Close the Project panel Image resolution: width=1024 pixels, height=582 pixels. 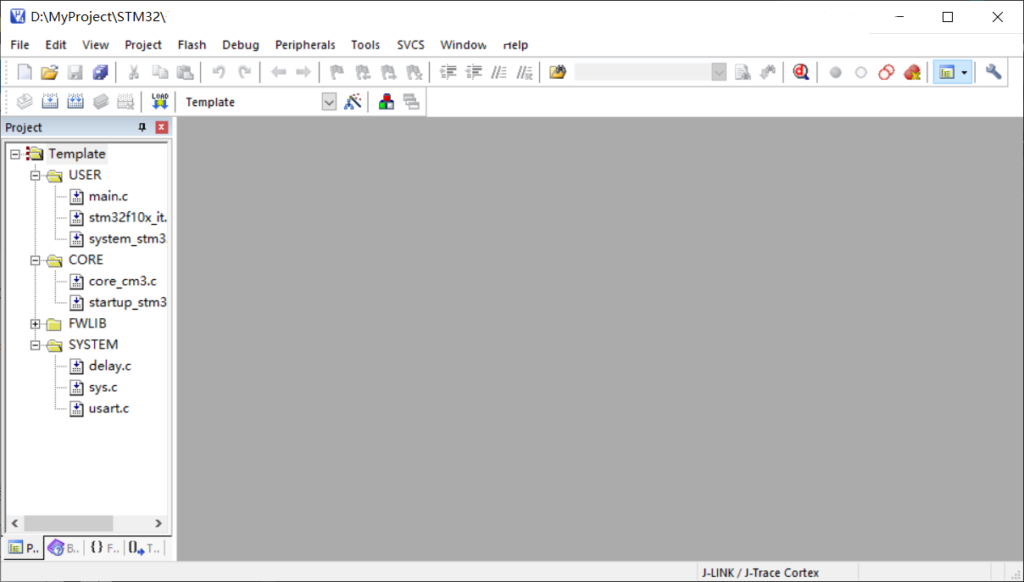click(161, 127)
